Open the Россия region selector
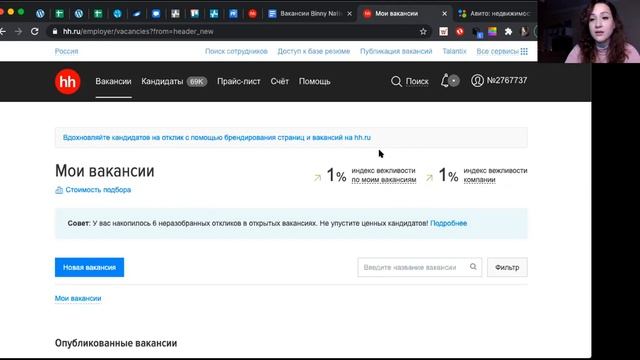The height and width of the screenshot is (360, 640). pos(67,51)
